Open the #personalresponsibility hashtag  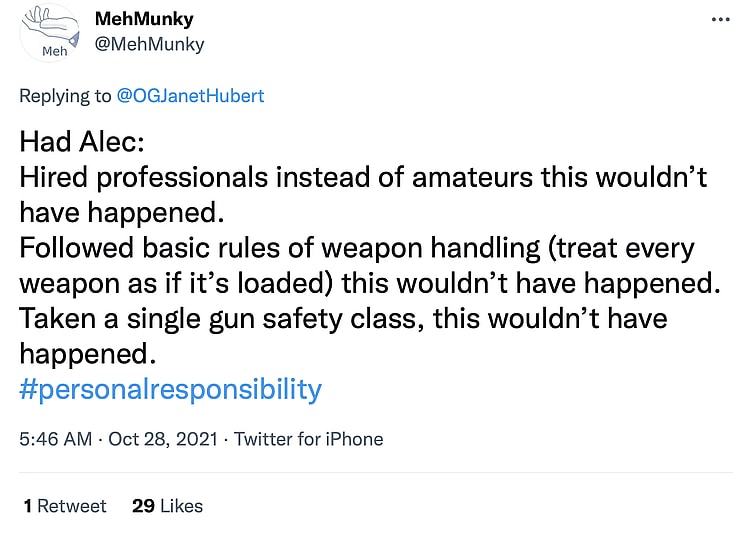[170, 389]
